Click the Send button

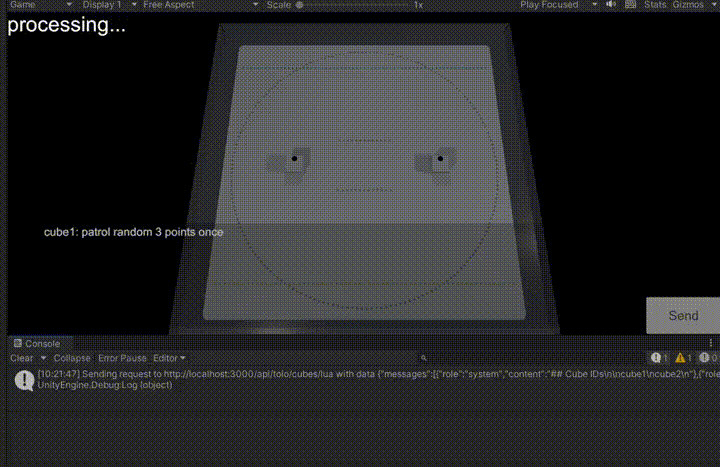click(683, 315)
